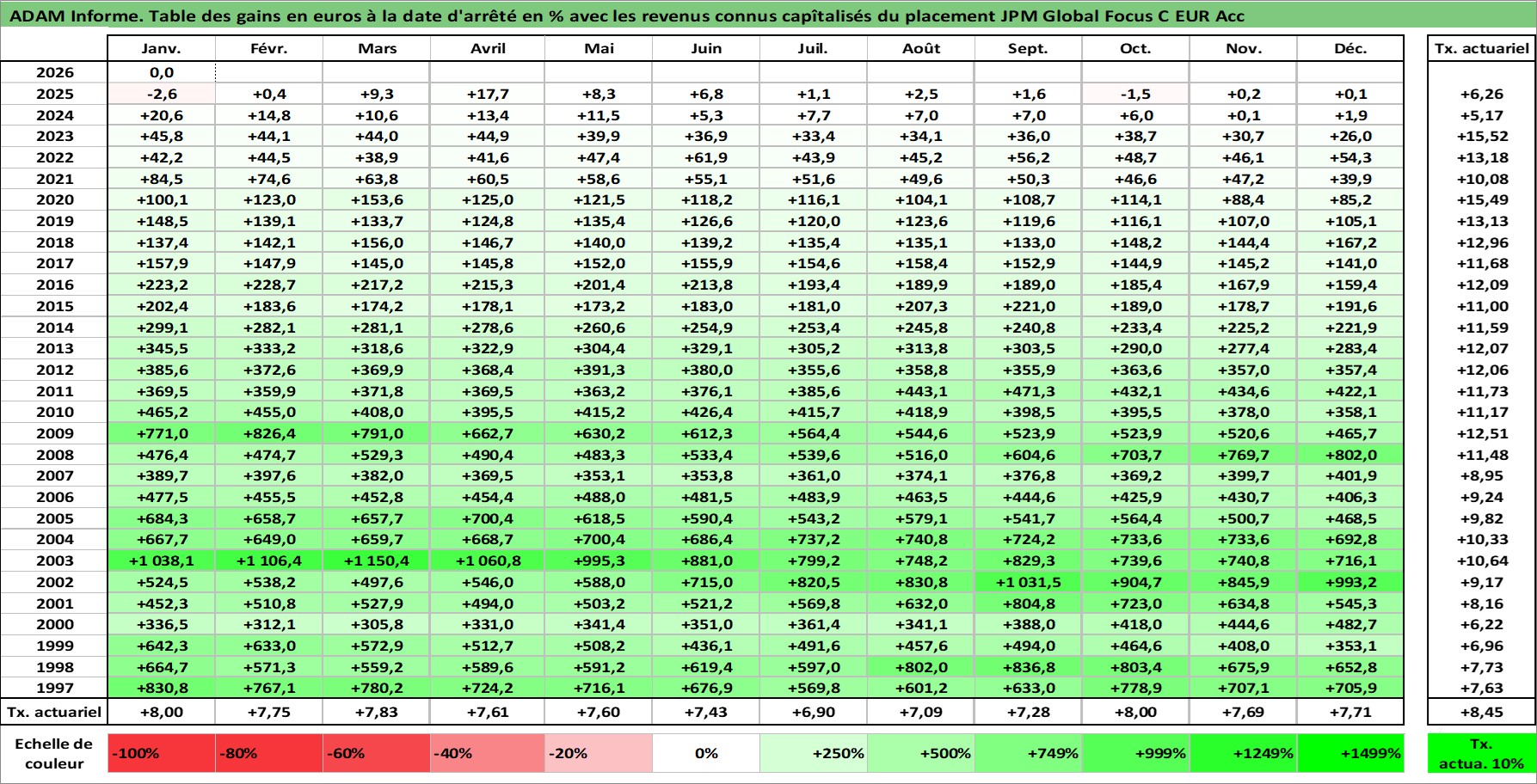Click the +223,2 cell in 2016 row
The height and width of the screenshot is (784, 1537).
(x=162, y=285)
